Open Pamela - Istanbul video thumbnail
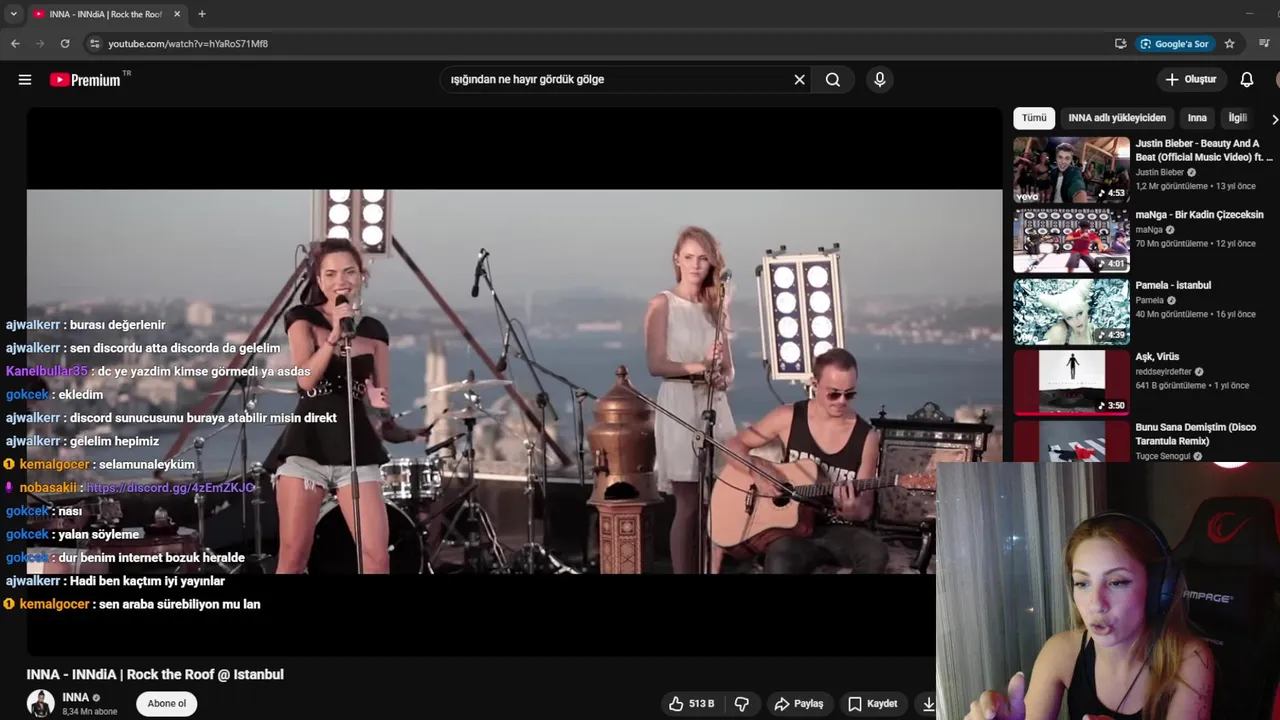 point(1071,312)
